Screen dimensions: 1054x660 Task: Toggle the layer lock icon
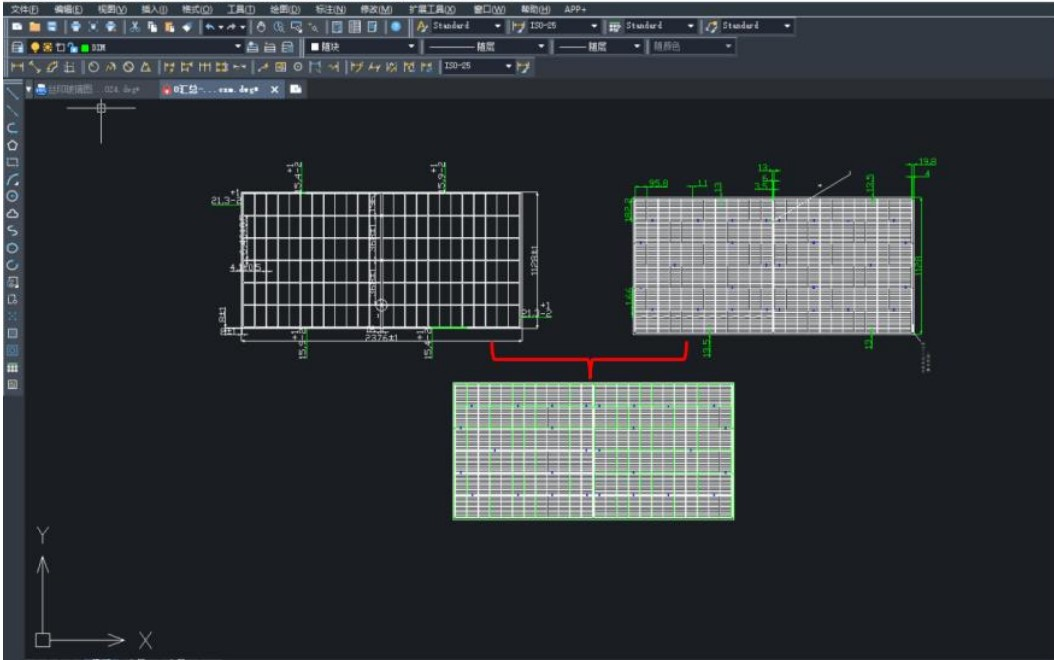(x=71, y=47)
